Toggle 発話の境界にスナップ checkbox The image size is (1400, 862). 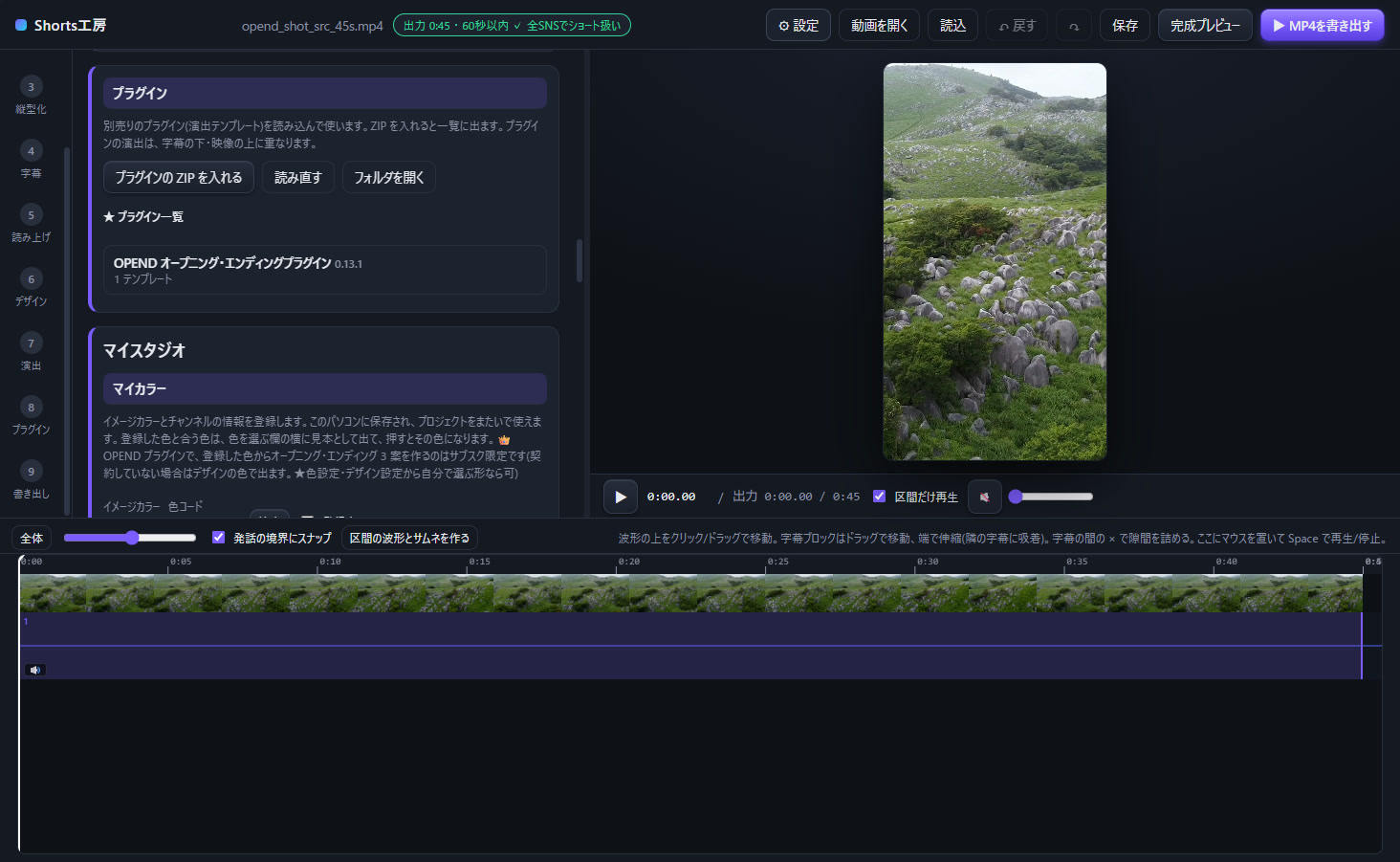[218, 538]
